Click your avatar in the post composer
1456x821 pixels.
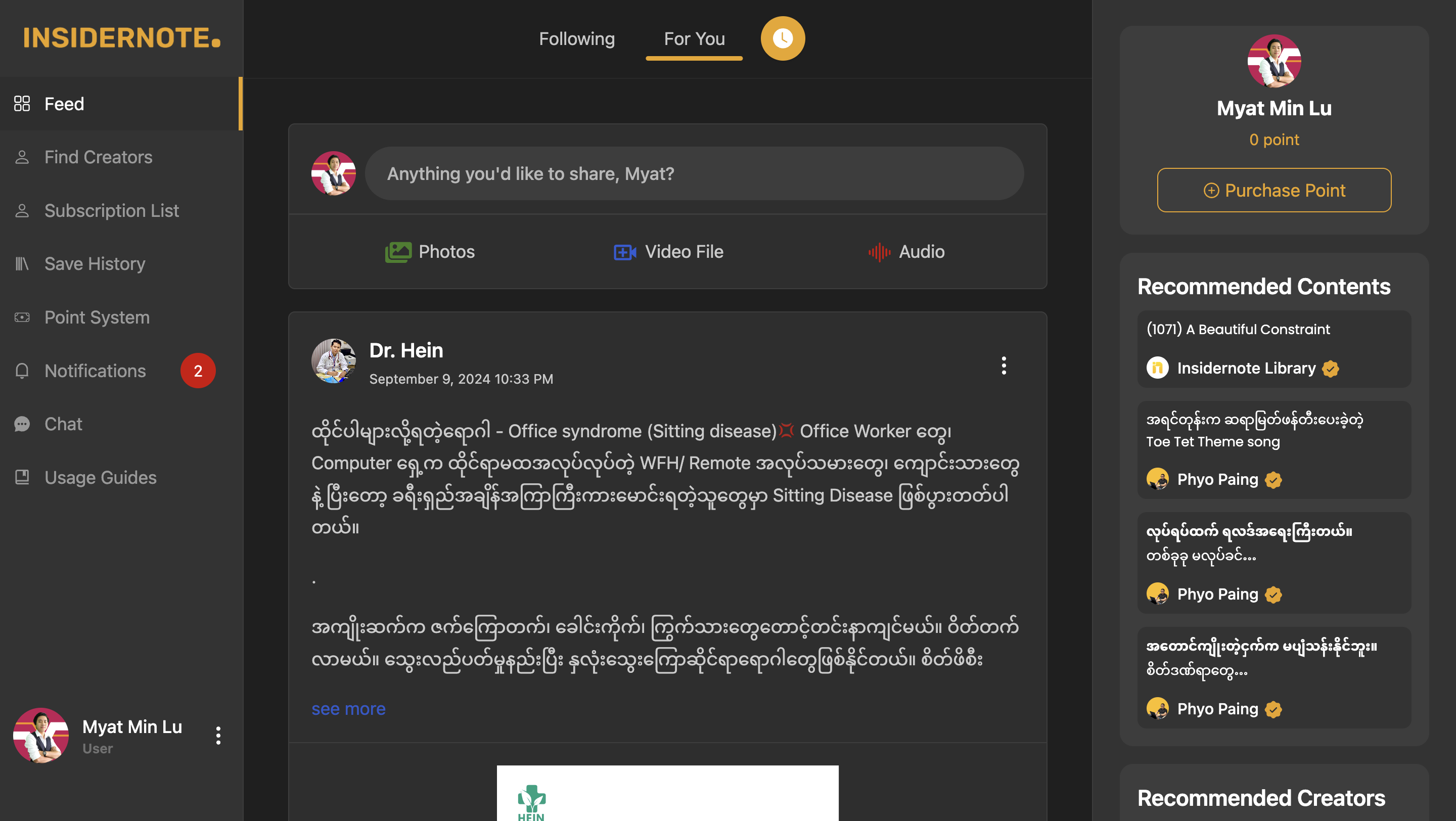(334, 173)
